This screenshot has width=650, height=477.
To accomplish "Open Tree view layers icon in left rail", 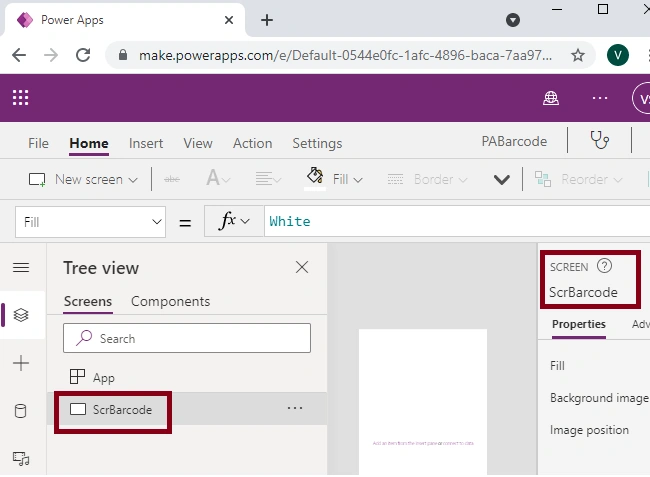I will [x=21, y=315].
